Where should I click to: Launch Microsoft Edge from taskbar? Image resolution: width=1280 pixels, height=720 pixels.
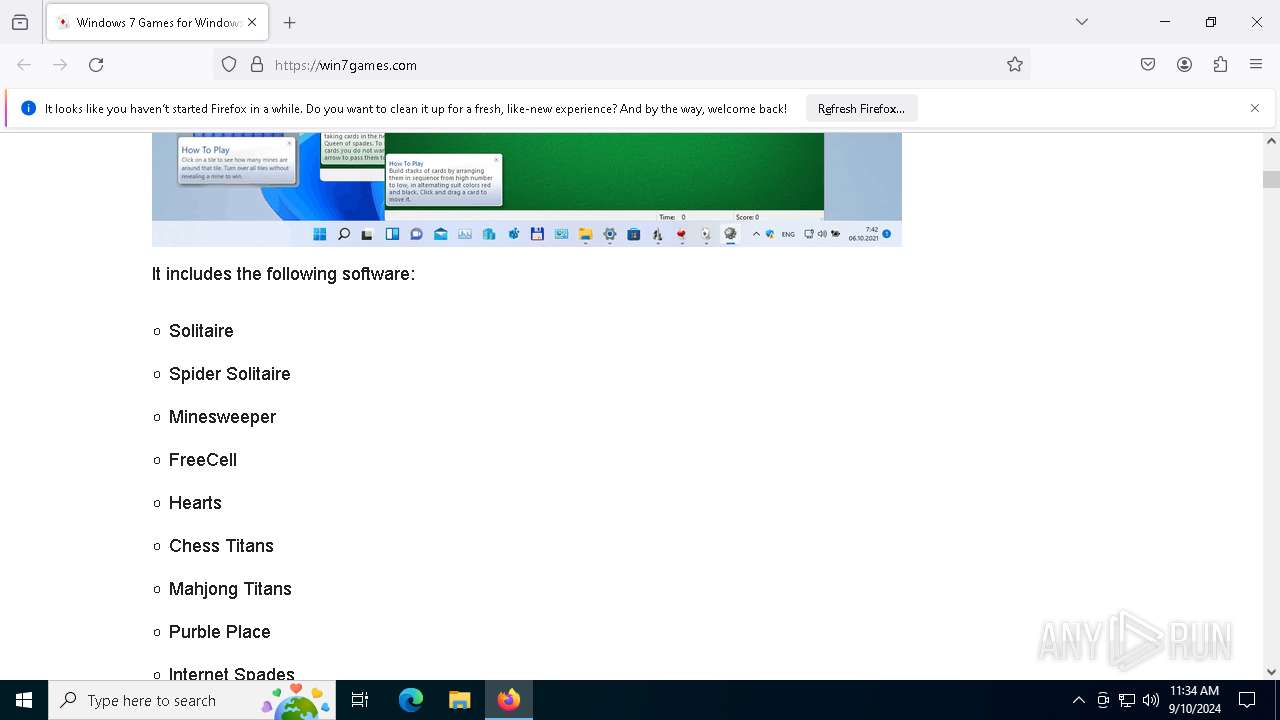[x=411, y=700]
